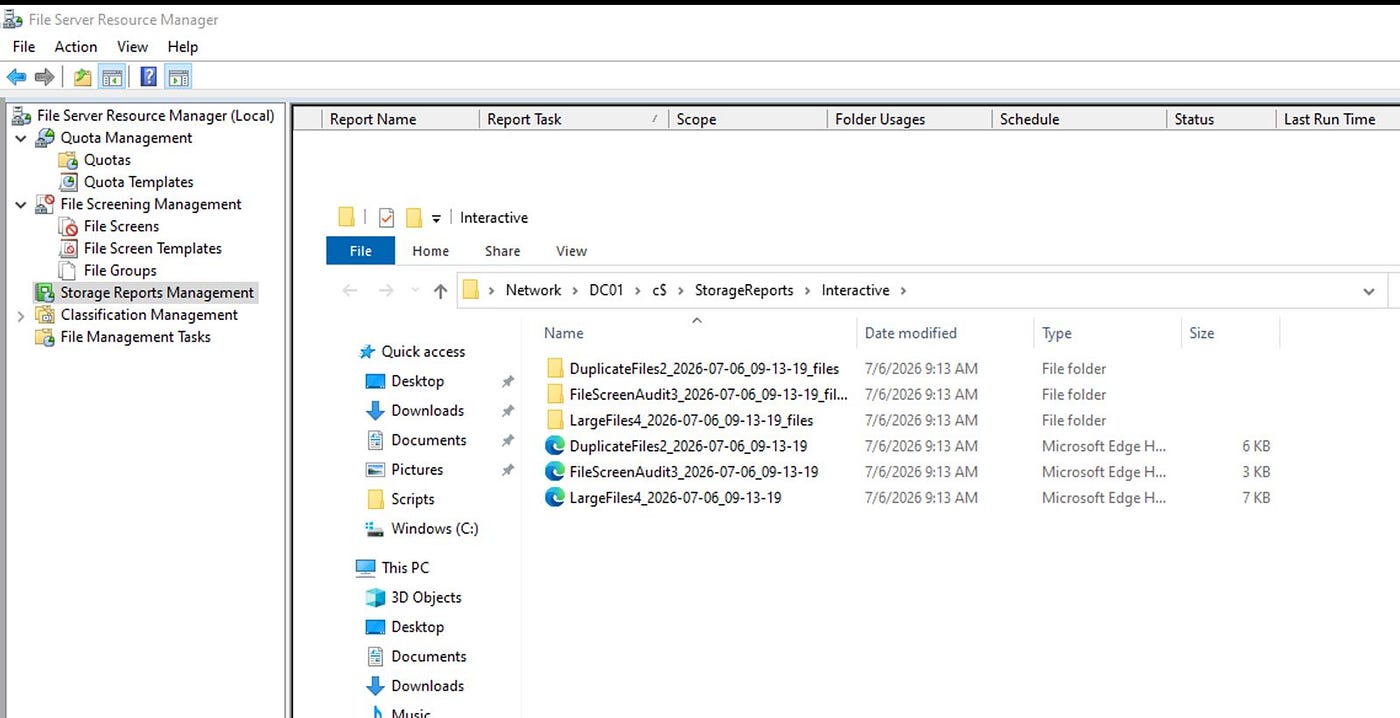Open Customize Quick Access Toolbar dropdown
Screen dimensions: 1400x718
pos(436,219)
